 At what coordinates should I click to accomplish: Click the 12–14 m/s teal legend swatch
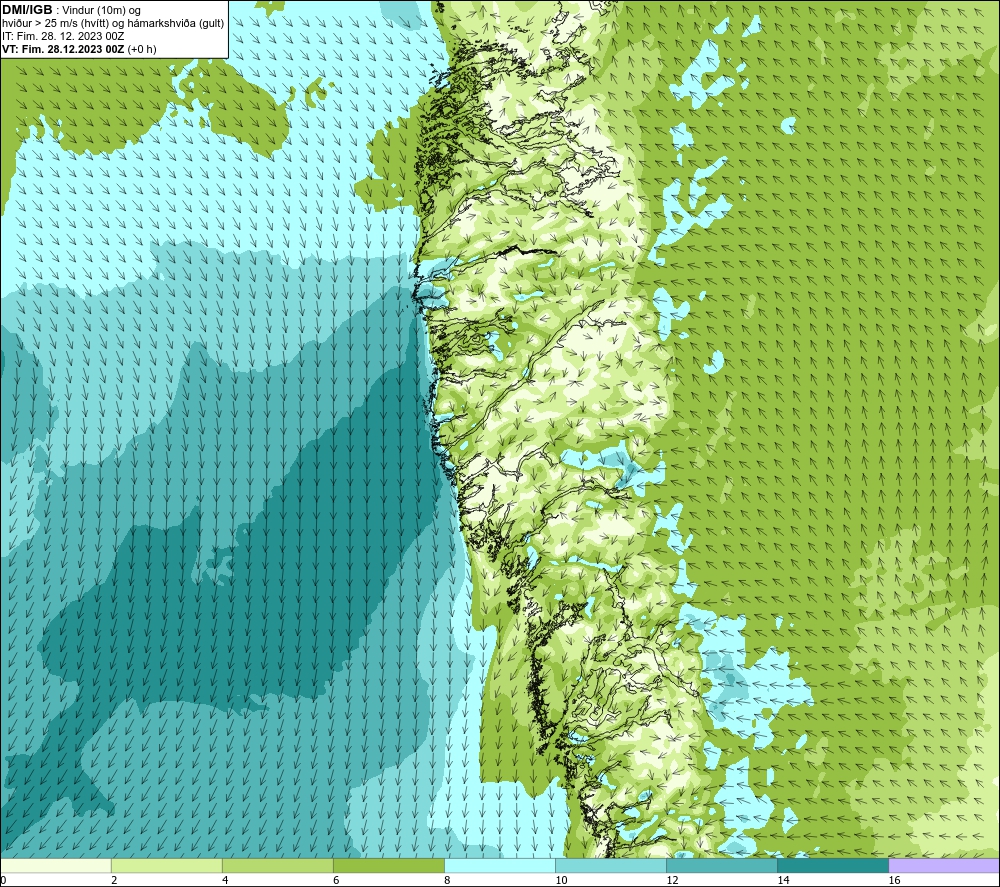722,865
